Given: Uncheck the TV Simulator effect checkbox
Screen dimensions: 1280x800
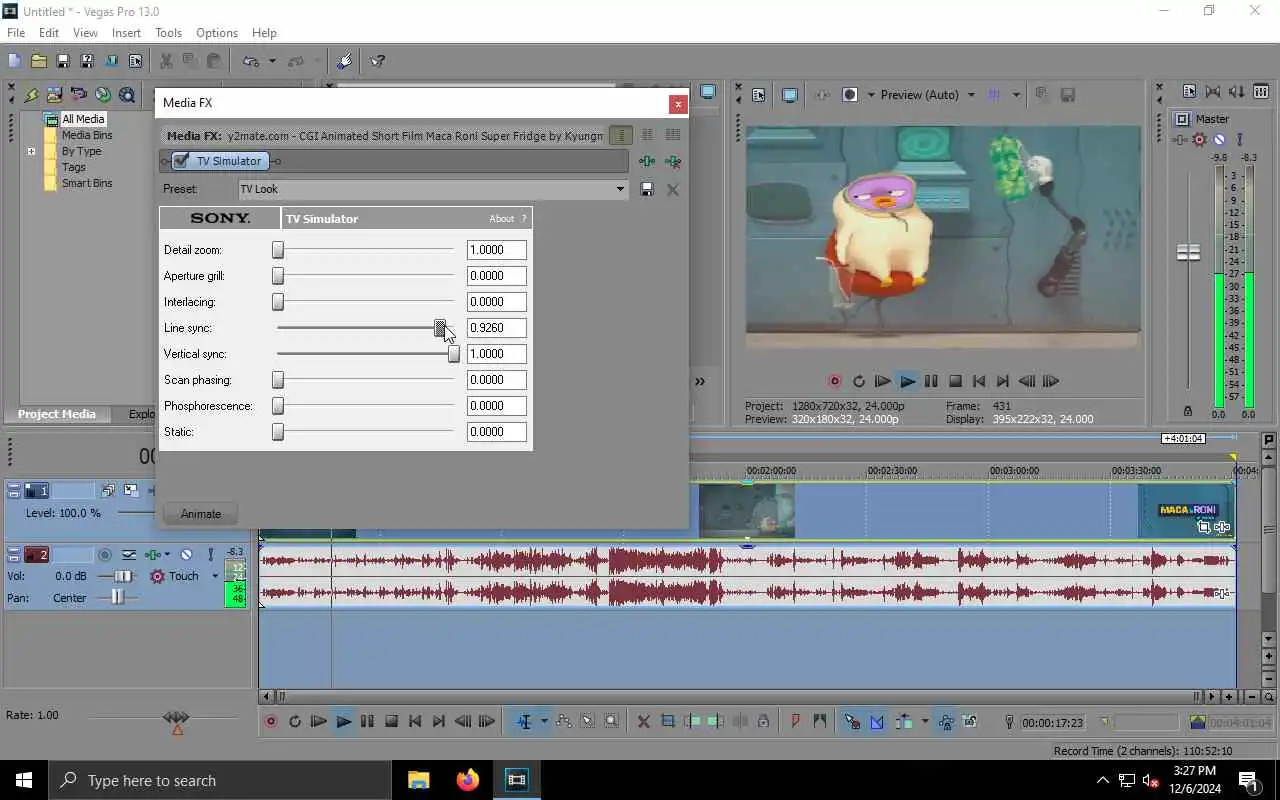Looking at the screenshot, I should [181, 161].
